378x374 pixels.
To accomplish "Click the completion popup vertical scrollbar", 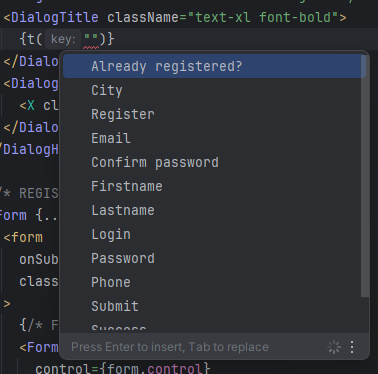I will 365,176.
